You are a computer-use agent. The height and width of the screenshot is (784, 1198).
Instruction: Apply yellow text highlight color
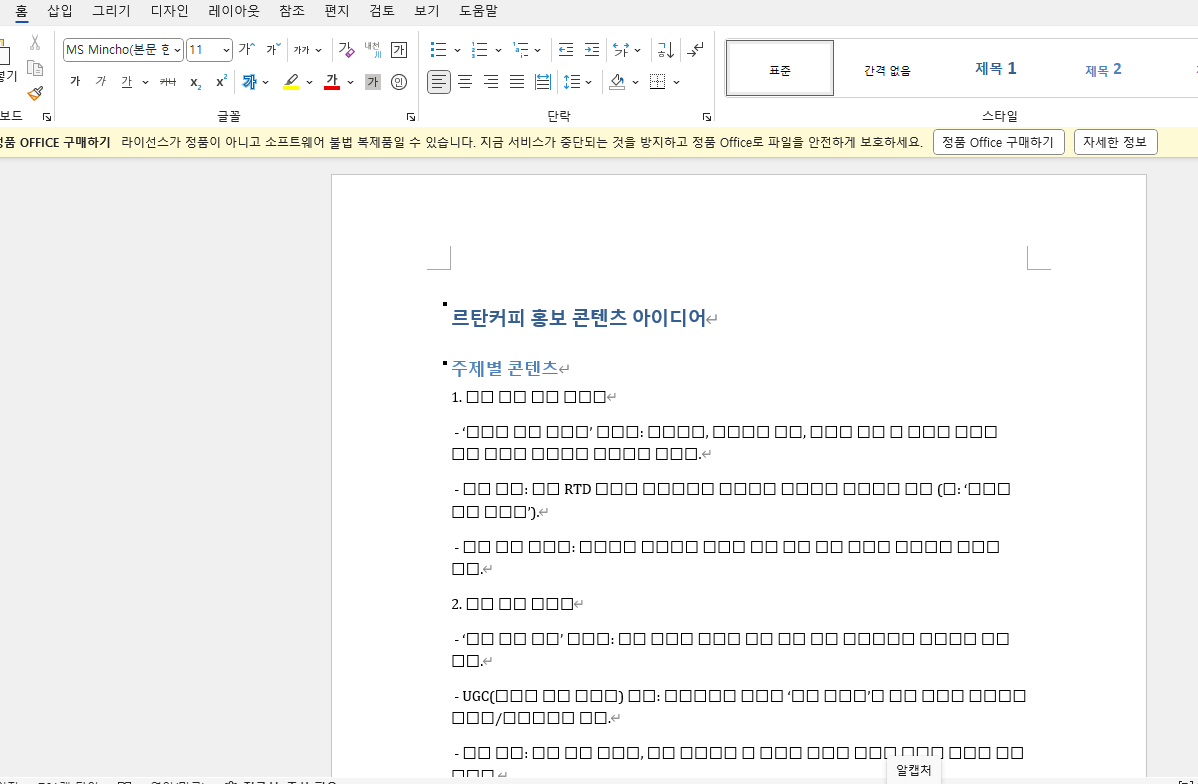coord(291,82)
